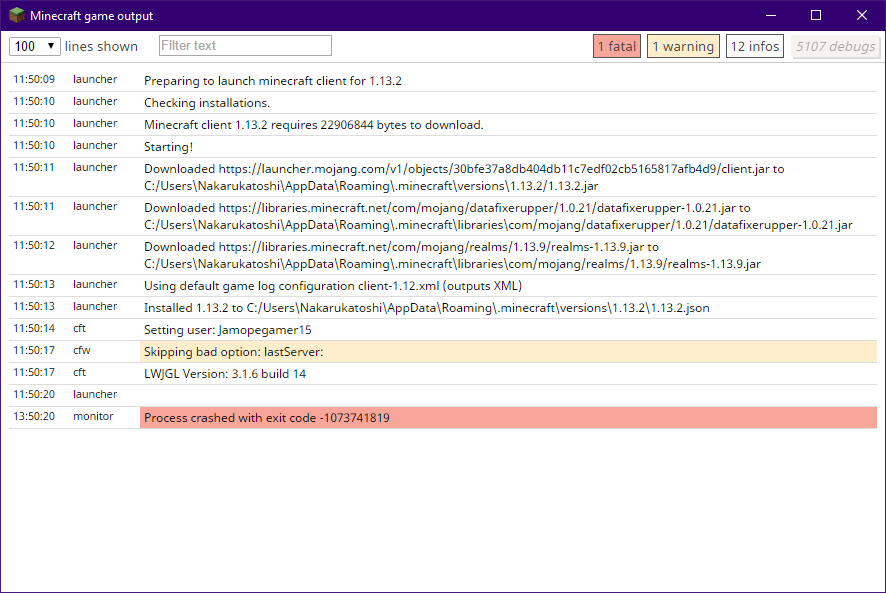Click the 'monitor' source label
The width and height of the screenshot is (886, 593).
pos(93,417)
